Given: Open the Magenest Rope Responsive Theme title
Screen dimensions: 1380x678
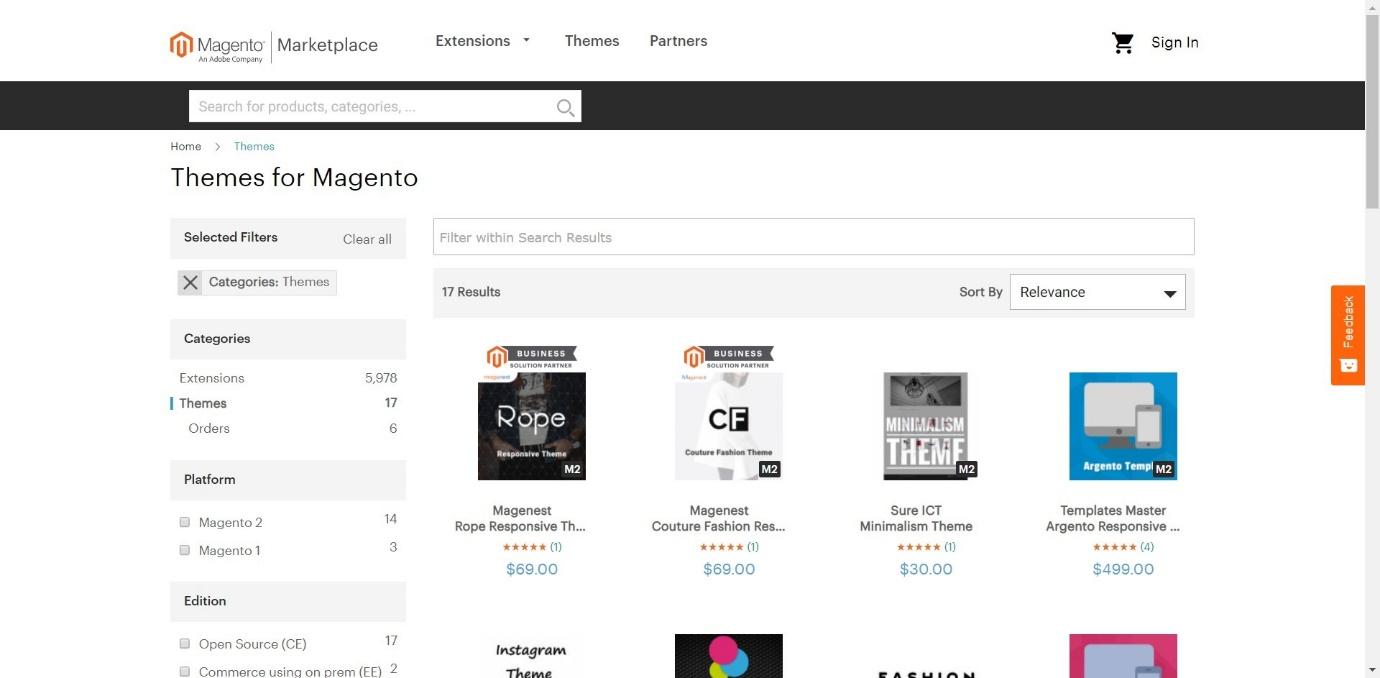Looking at the screenshot, I should 521,518.
